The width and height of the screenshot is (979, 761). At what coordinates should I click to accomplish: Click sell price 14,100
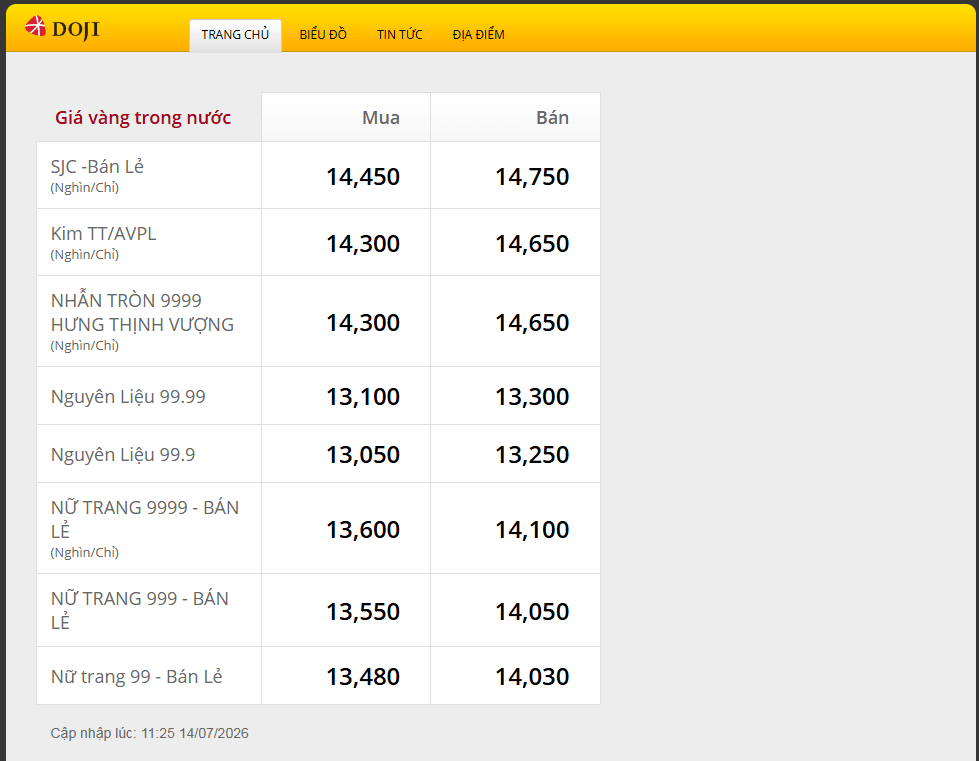(532, 529)
